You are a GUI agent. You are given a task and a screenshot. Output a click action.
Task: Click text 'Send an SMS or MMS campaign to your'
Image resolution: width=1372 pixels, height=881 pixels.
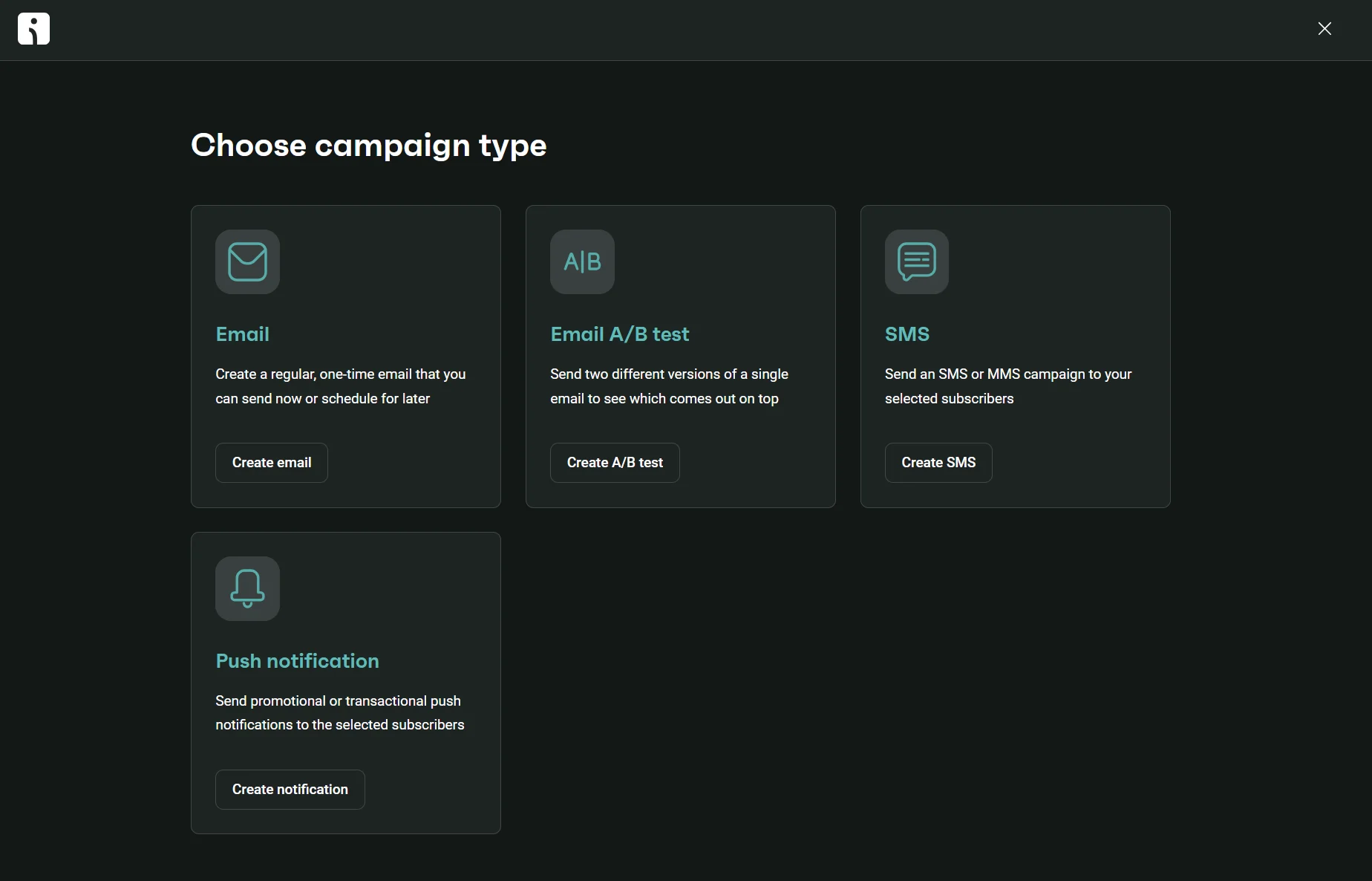1008,374
